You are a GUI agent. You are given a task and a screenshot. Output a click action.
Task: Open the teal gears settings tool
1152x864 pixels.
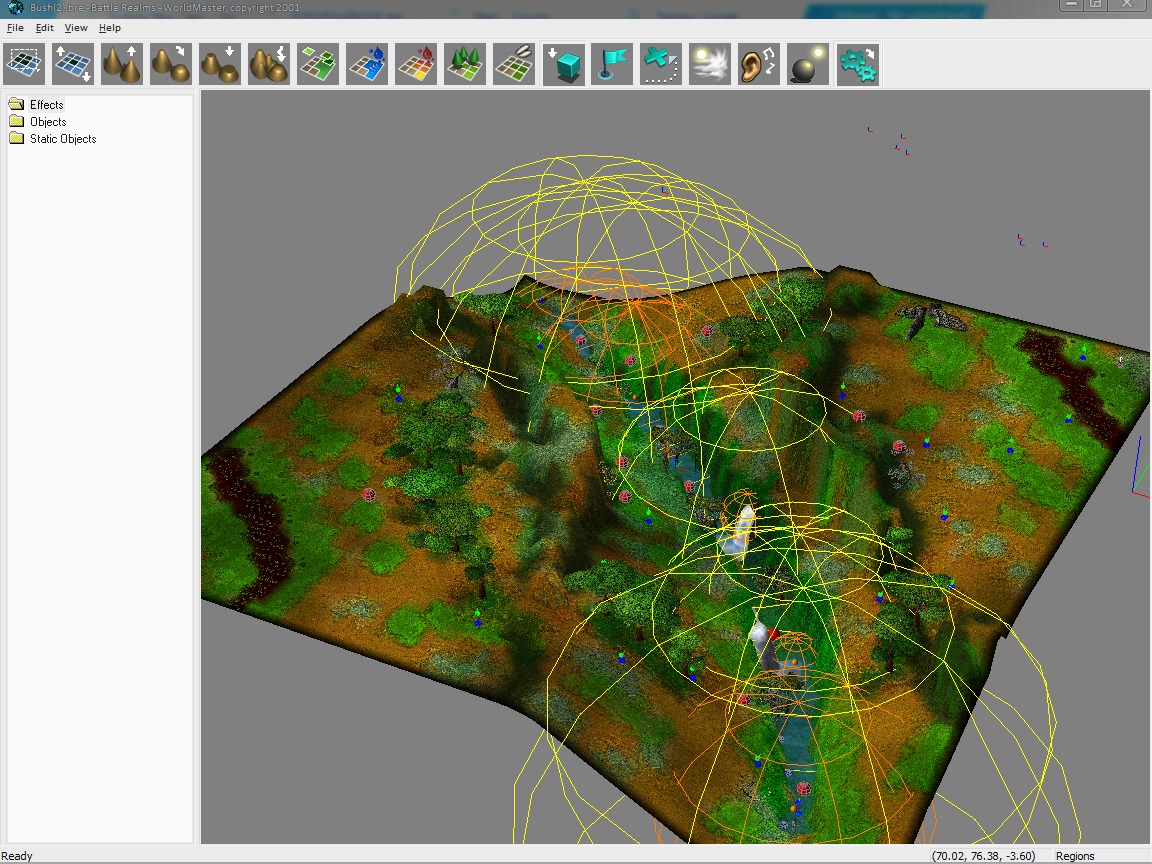857,64
